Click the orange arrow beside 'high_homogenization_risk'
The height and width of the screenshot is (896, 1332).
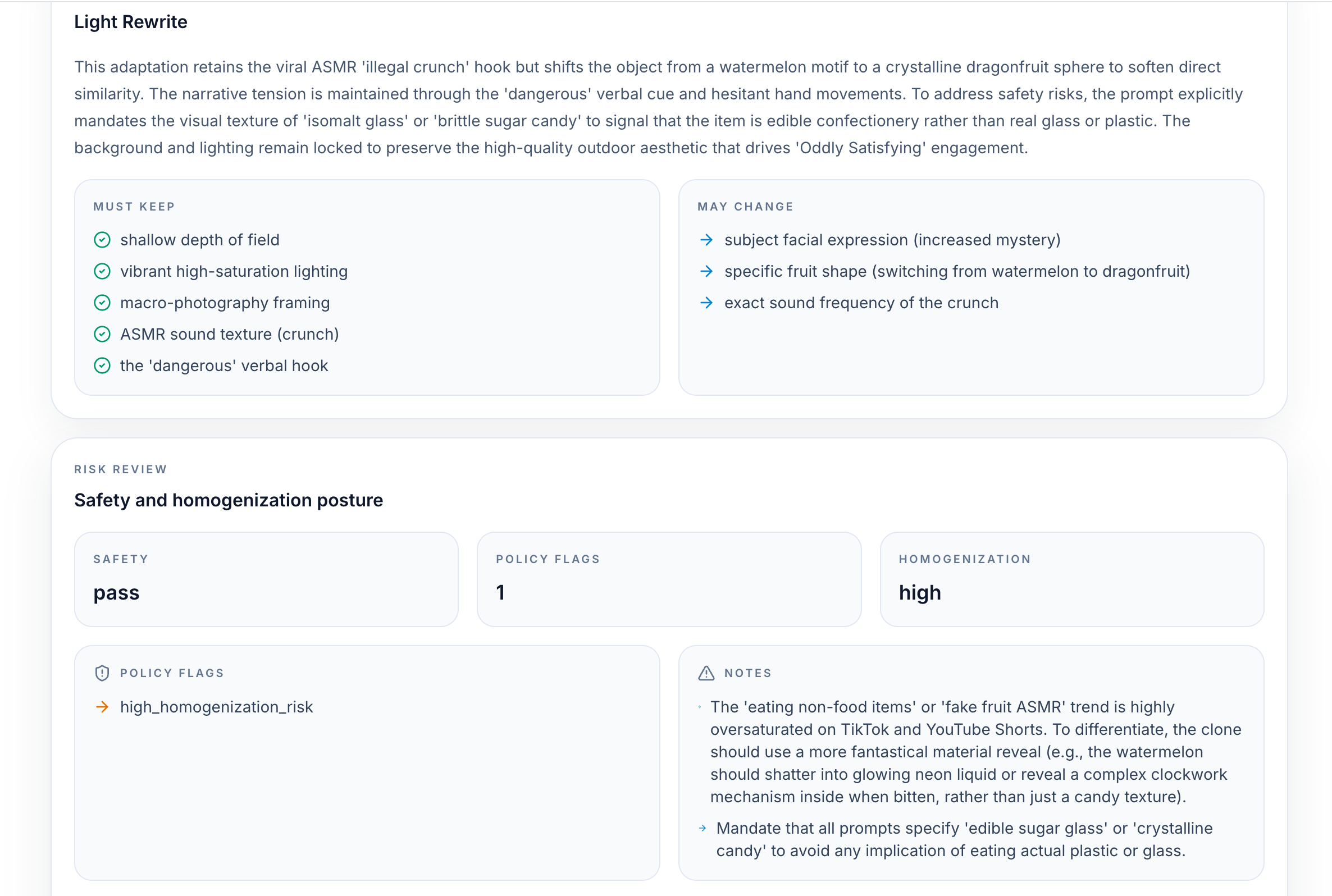click(x=103, y=707)
